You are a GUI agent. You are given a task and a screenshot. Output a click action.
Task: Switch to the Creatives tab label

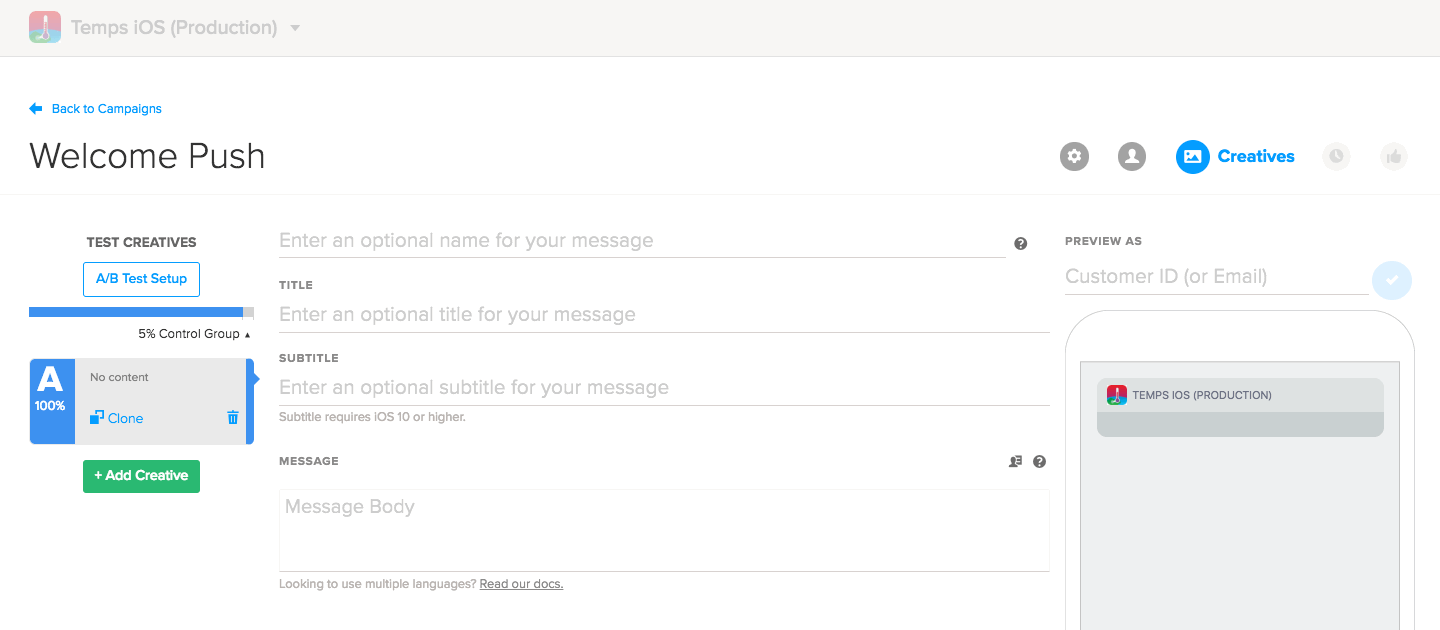[1256, 156]
